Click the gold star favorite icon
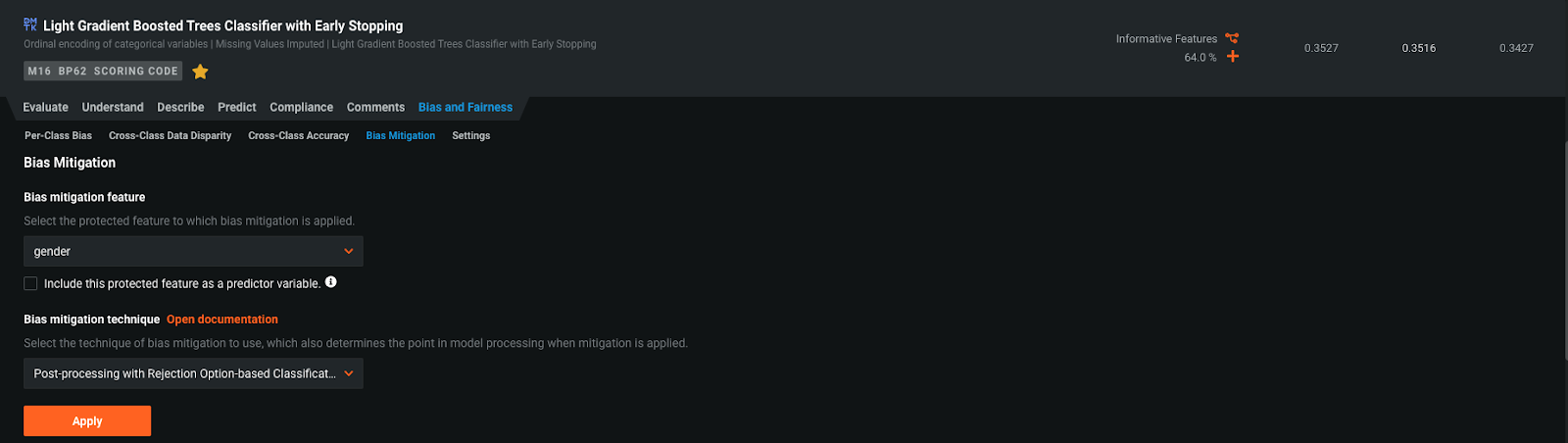1568x443 pixels. coord(200,72)
